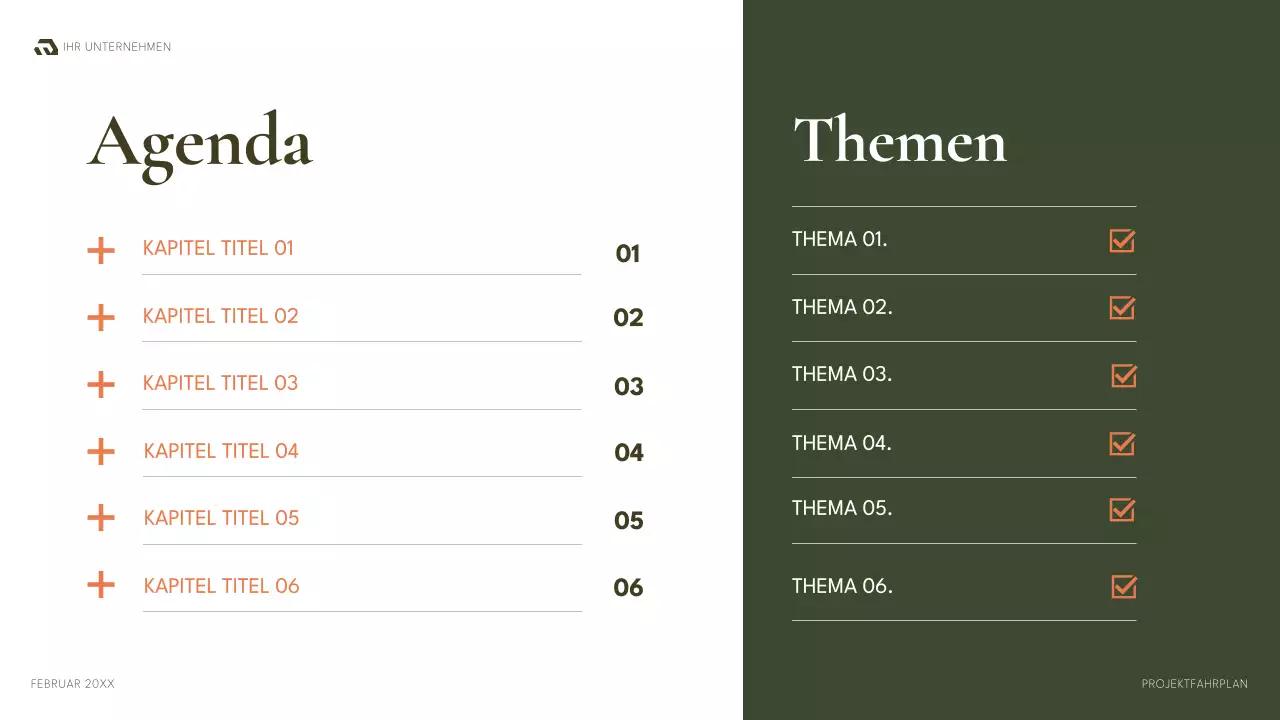This screenshot has height=720, width=1280.
Task: Click the chapter number 03
Action: (x=629, y=387)
